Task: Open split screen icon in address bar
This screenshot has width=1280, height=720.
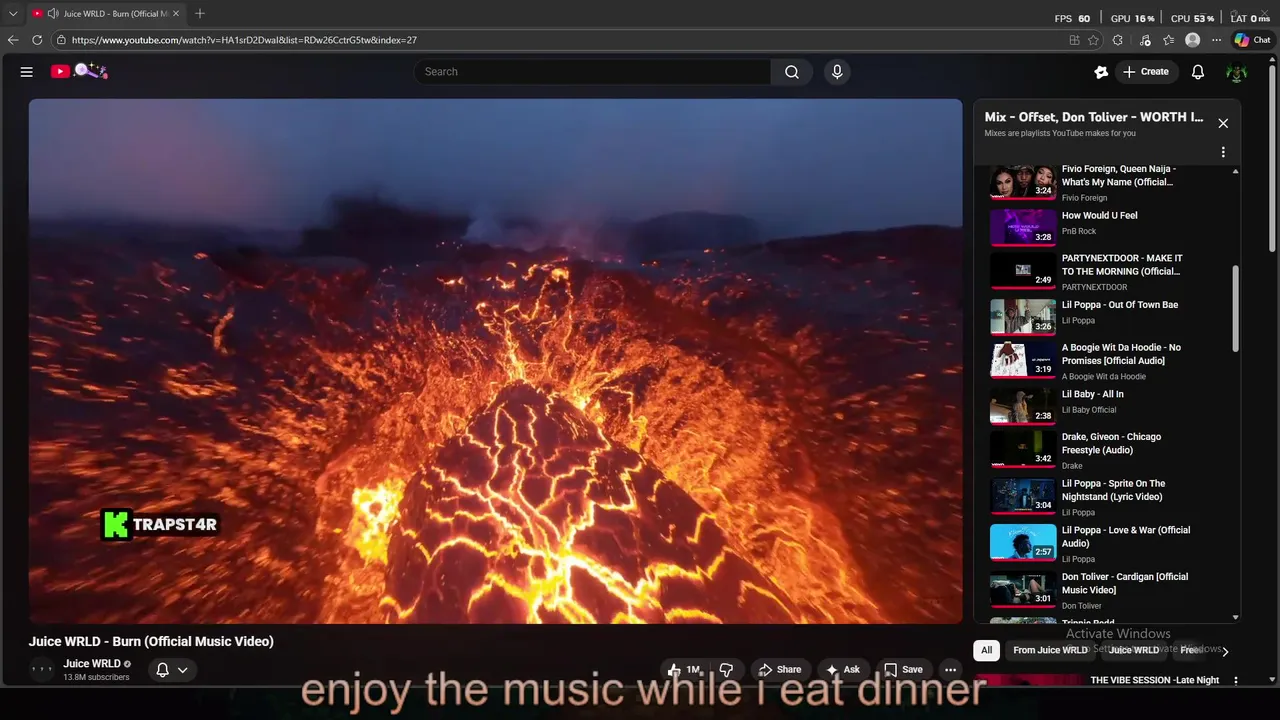Action: tap(1074, 40)
